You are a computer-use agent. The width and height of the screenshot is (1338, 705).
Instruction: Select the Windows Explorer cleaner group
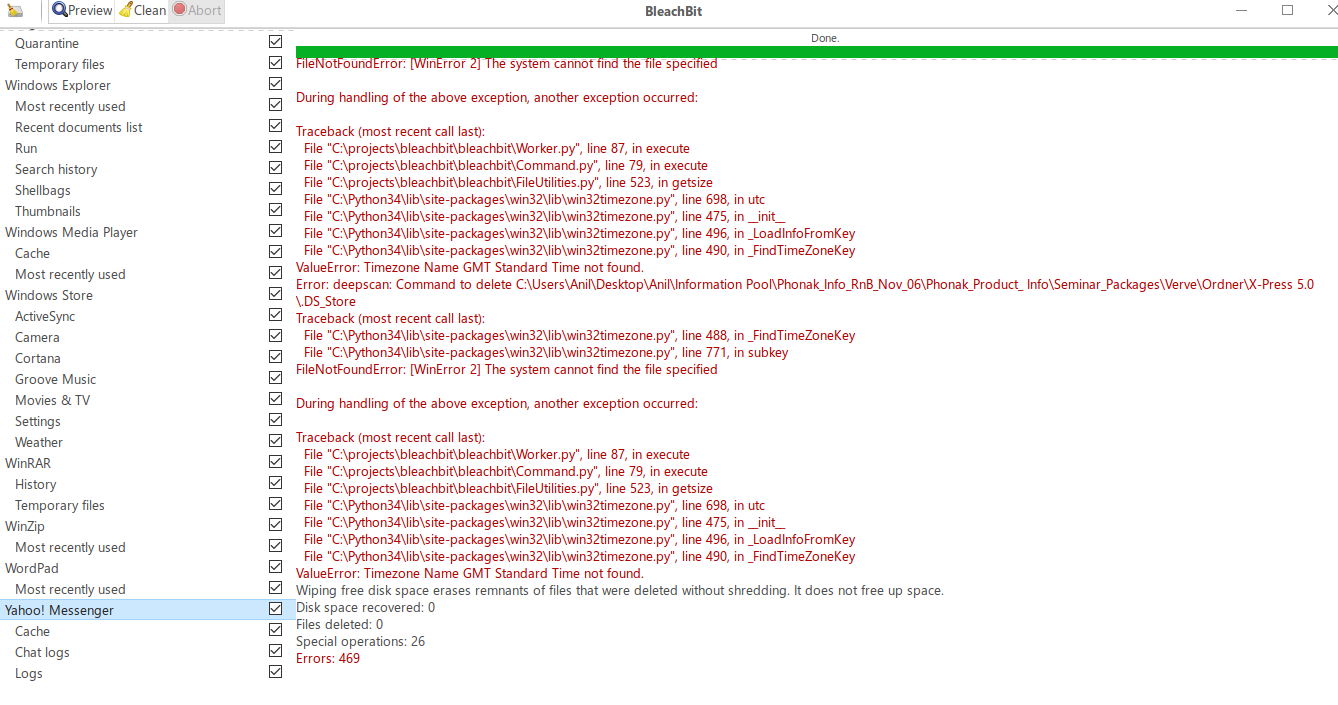(x=58, y=85)
